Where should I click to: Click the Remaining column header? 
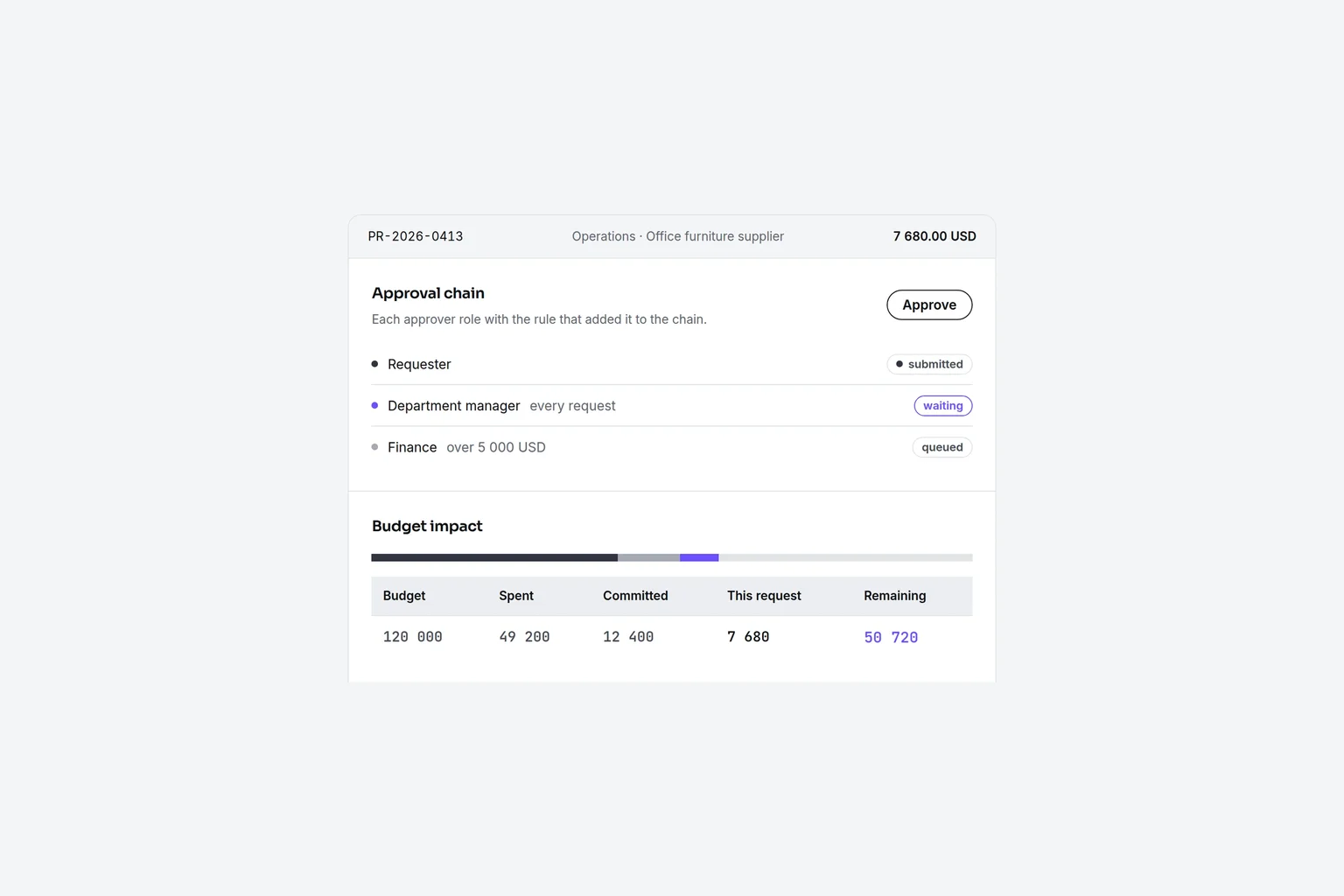point(894,596)
